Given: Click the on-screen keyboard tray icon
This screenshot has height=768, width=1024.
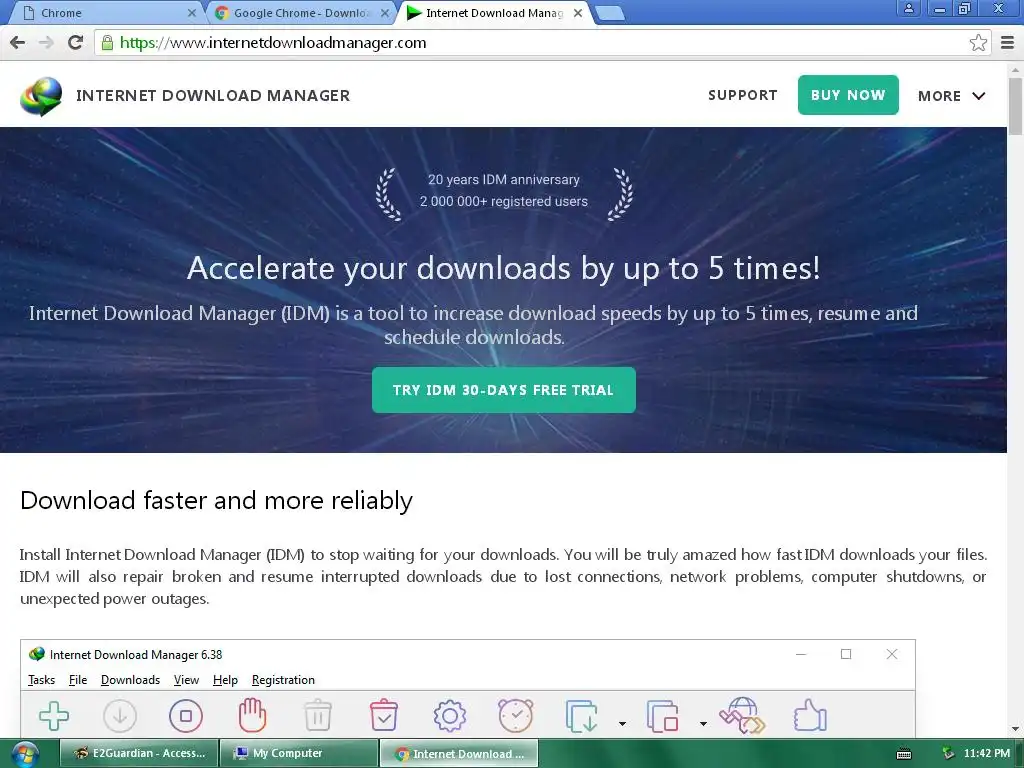Looking at the screenshot, I should tap(904, 754).
